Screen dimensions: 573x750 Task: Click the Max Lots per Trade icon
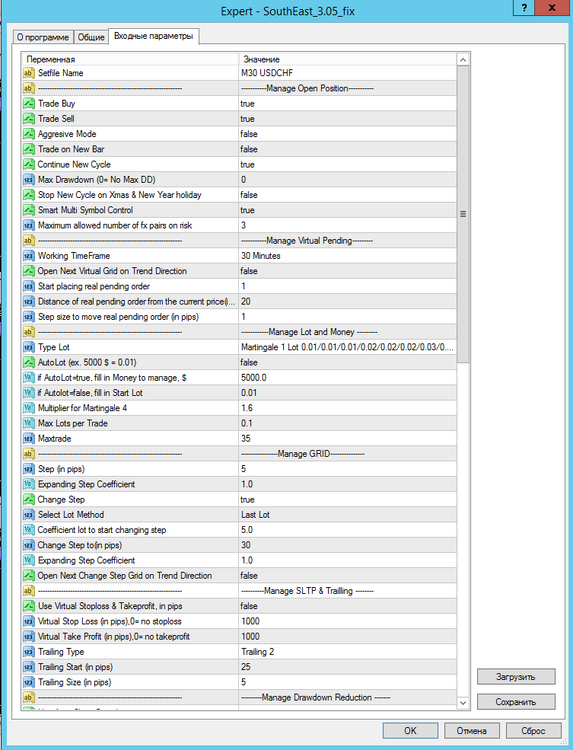click(29, 423)
